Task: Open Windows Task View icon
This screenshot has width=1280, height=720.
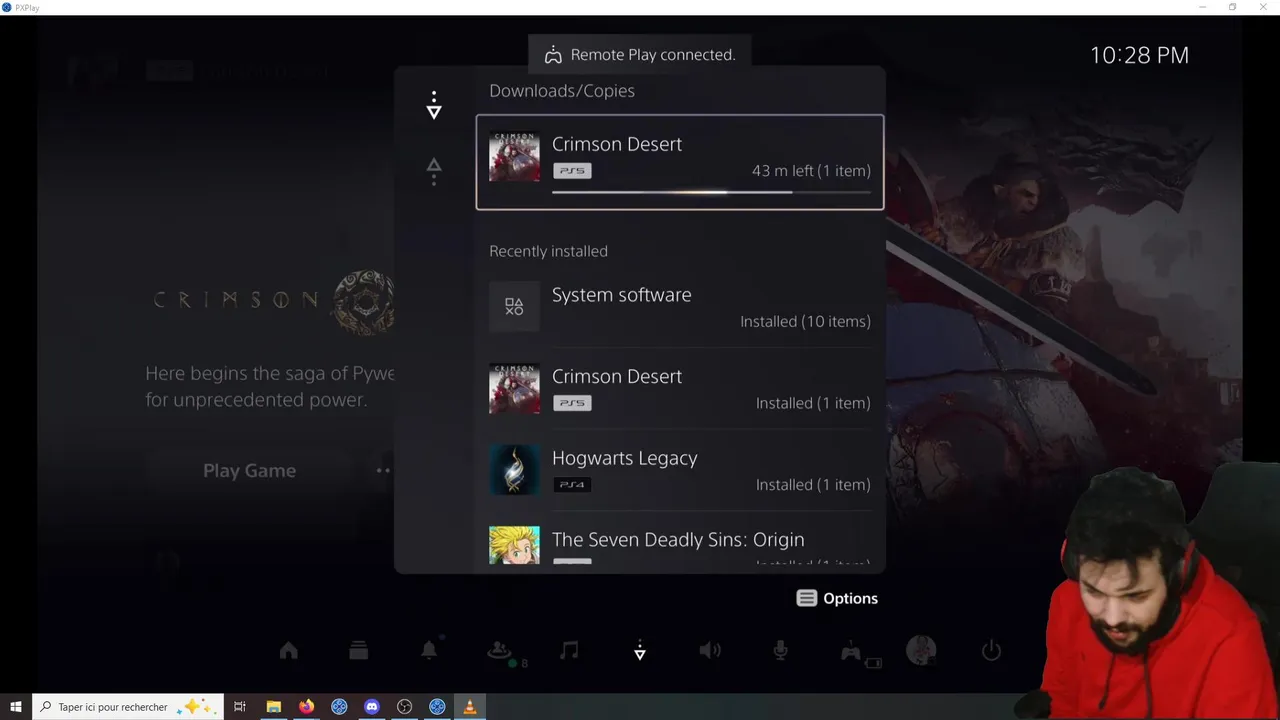Action: coord(240,707)
